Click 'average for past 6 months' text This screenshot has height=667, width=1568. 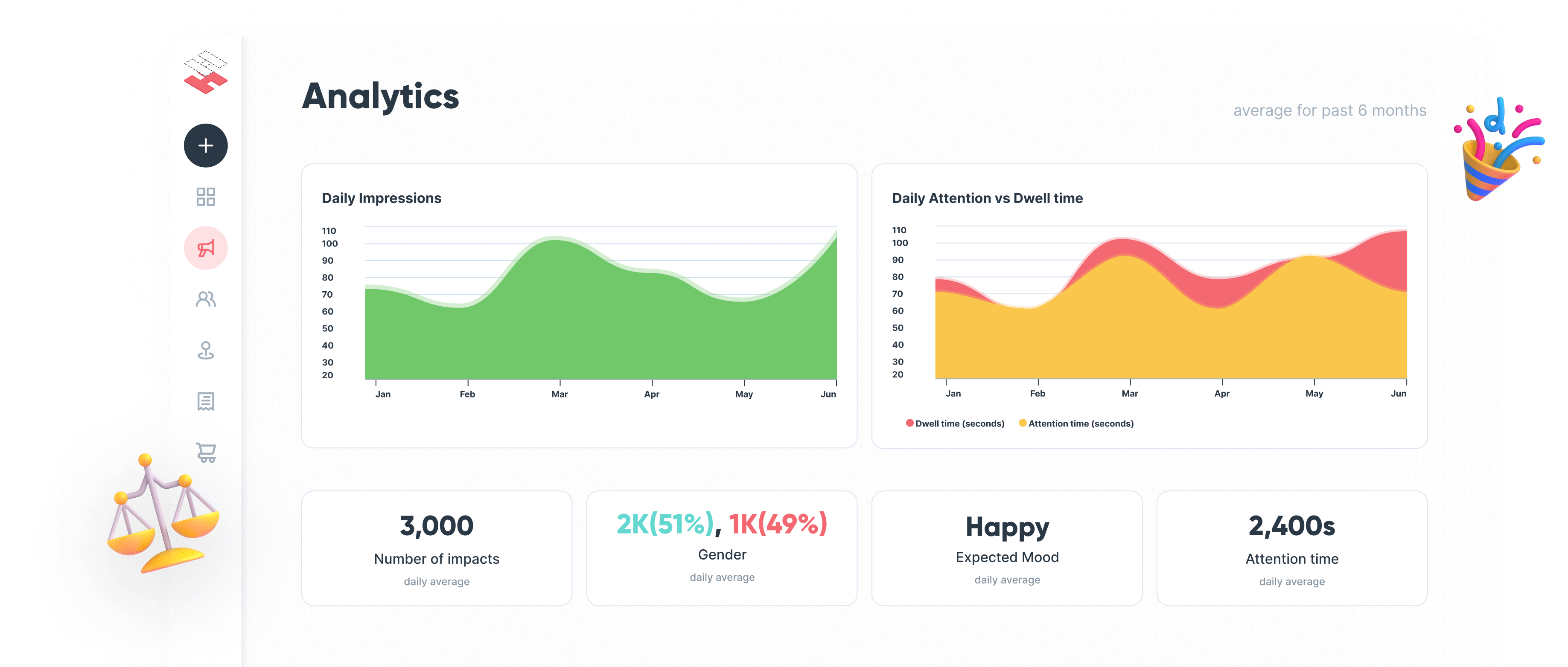pos(1329,110)
